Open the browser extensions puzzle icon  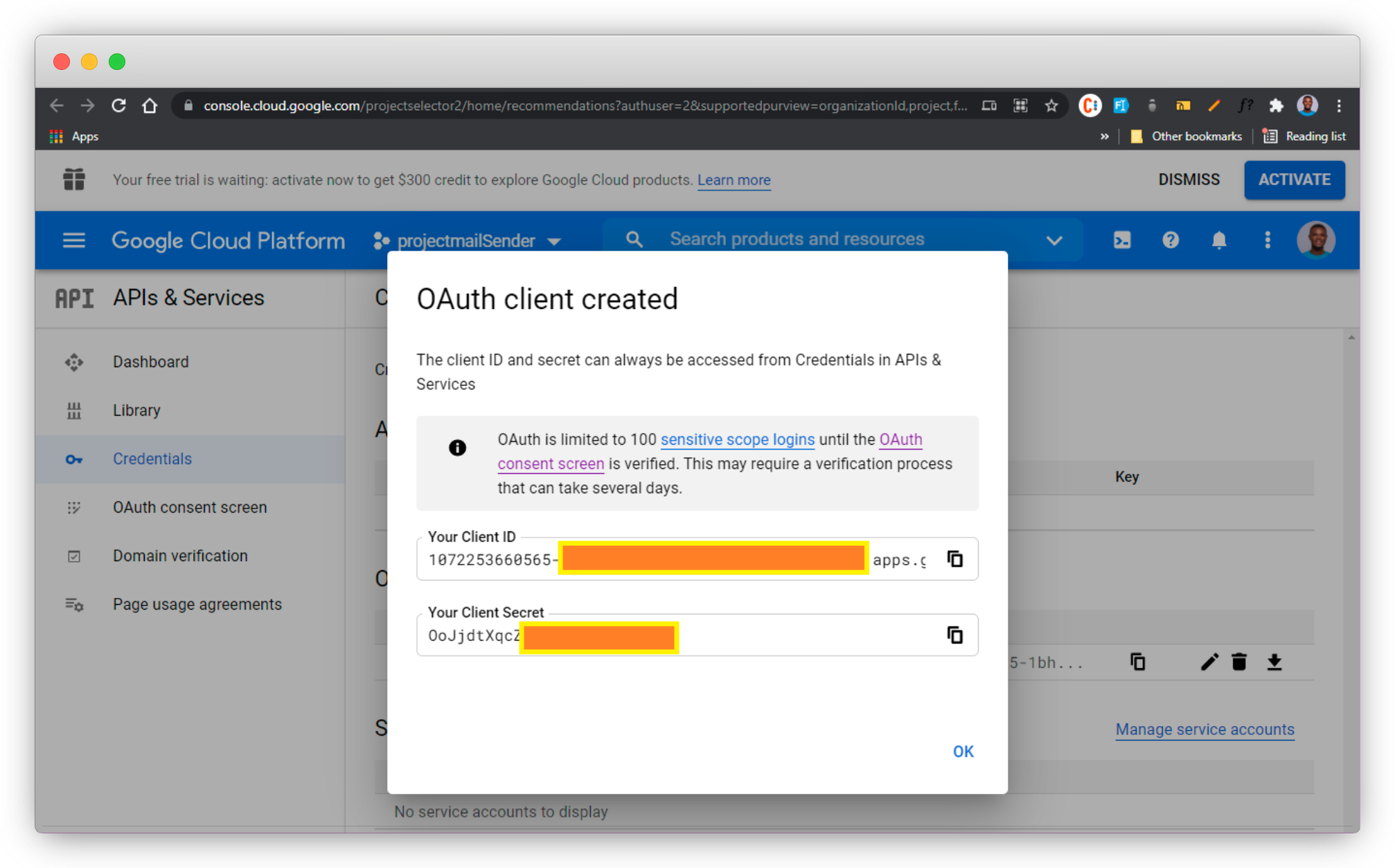(x=1276, y=105)
